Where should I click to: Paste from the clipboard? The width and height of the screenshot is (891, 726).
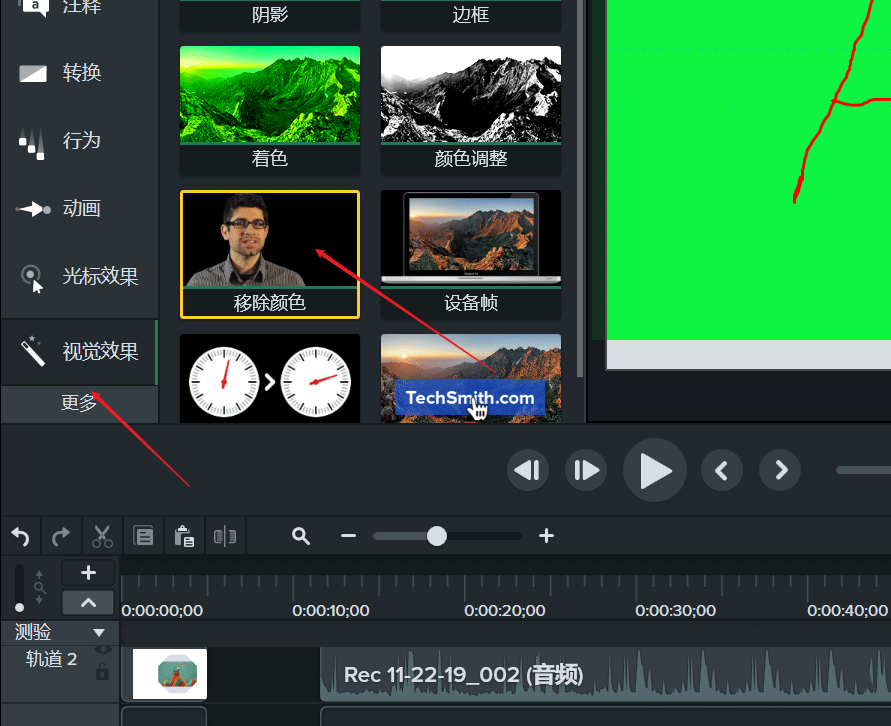tap(184, 536)
